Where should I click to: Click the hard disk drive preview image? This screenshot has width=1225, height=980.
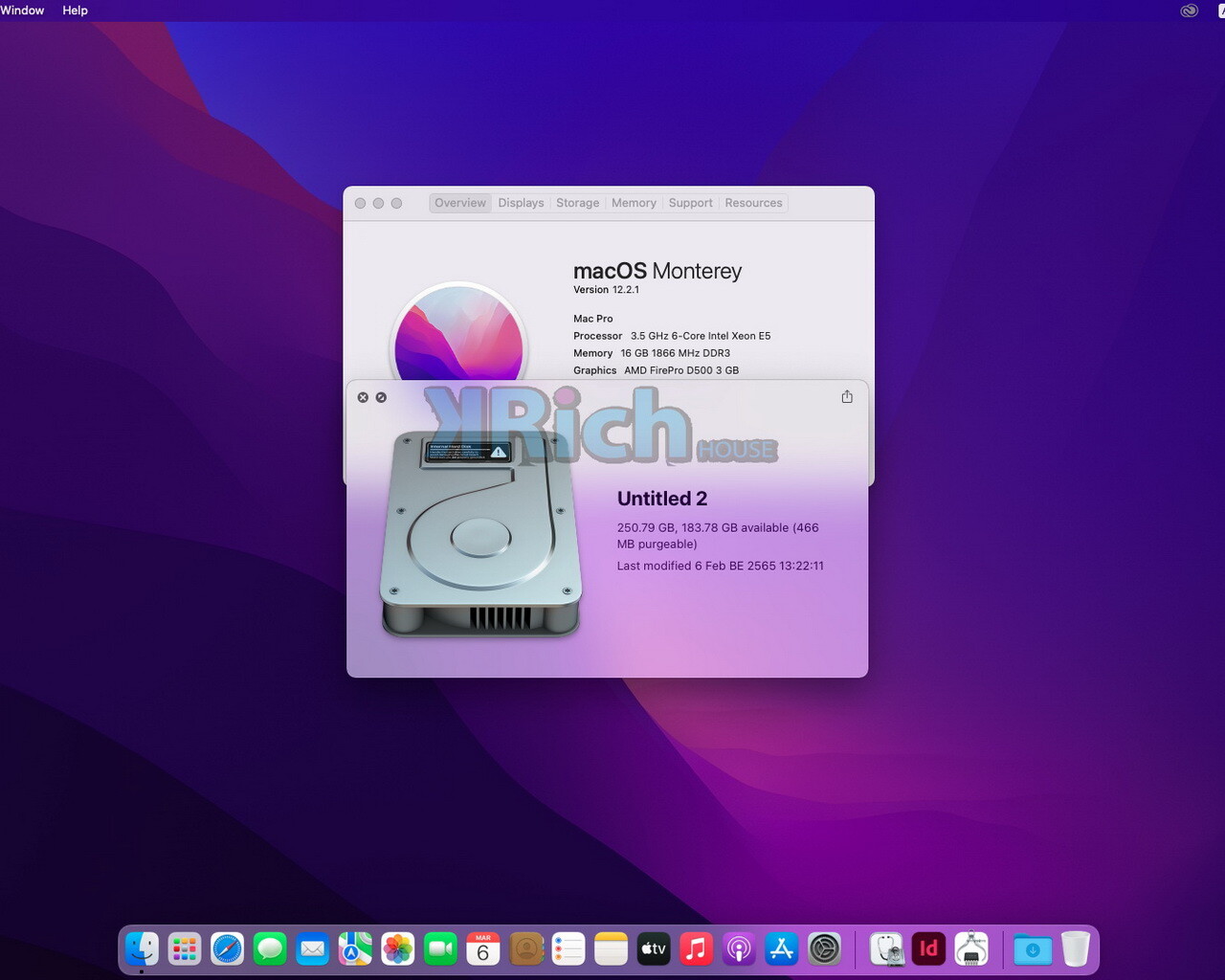[481, 534]
